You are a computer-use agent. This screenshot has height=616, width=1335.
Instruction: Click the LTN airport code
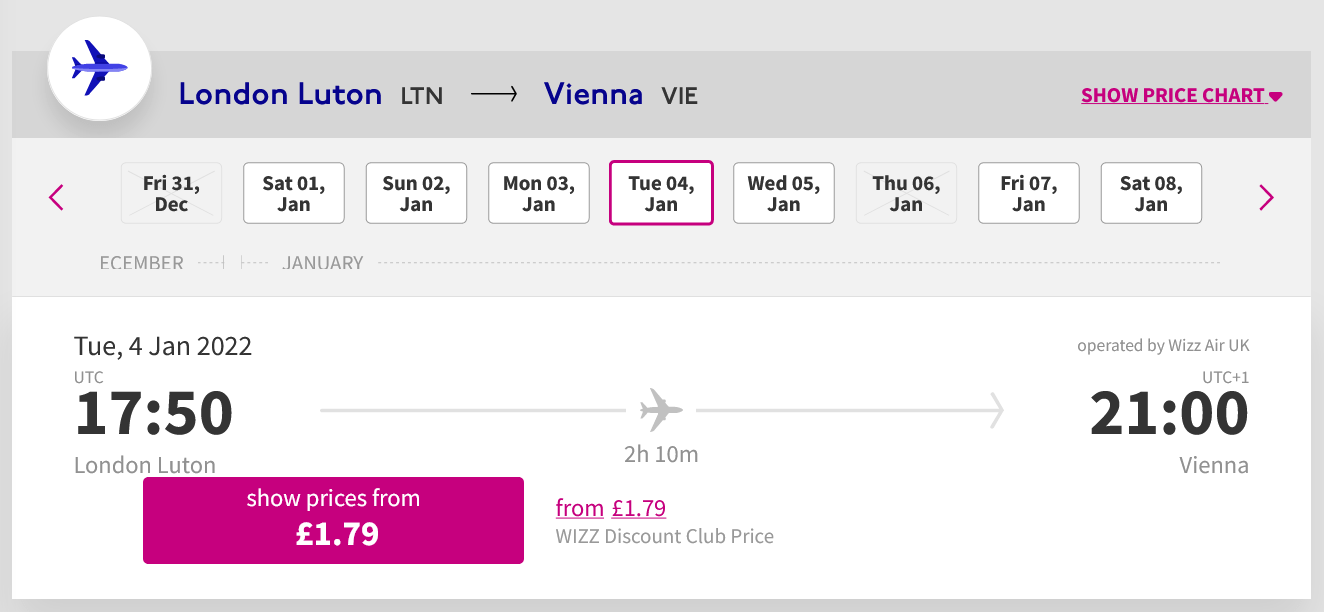(421, 96)
